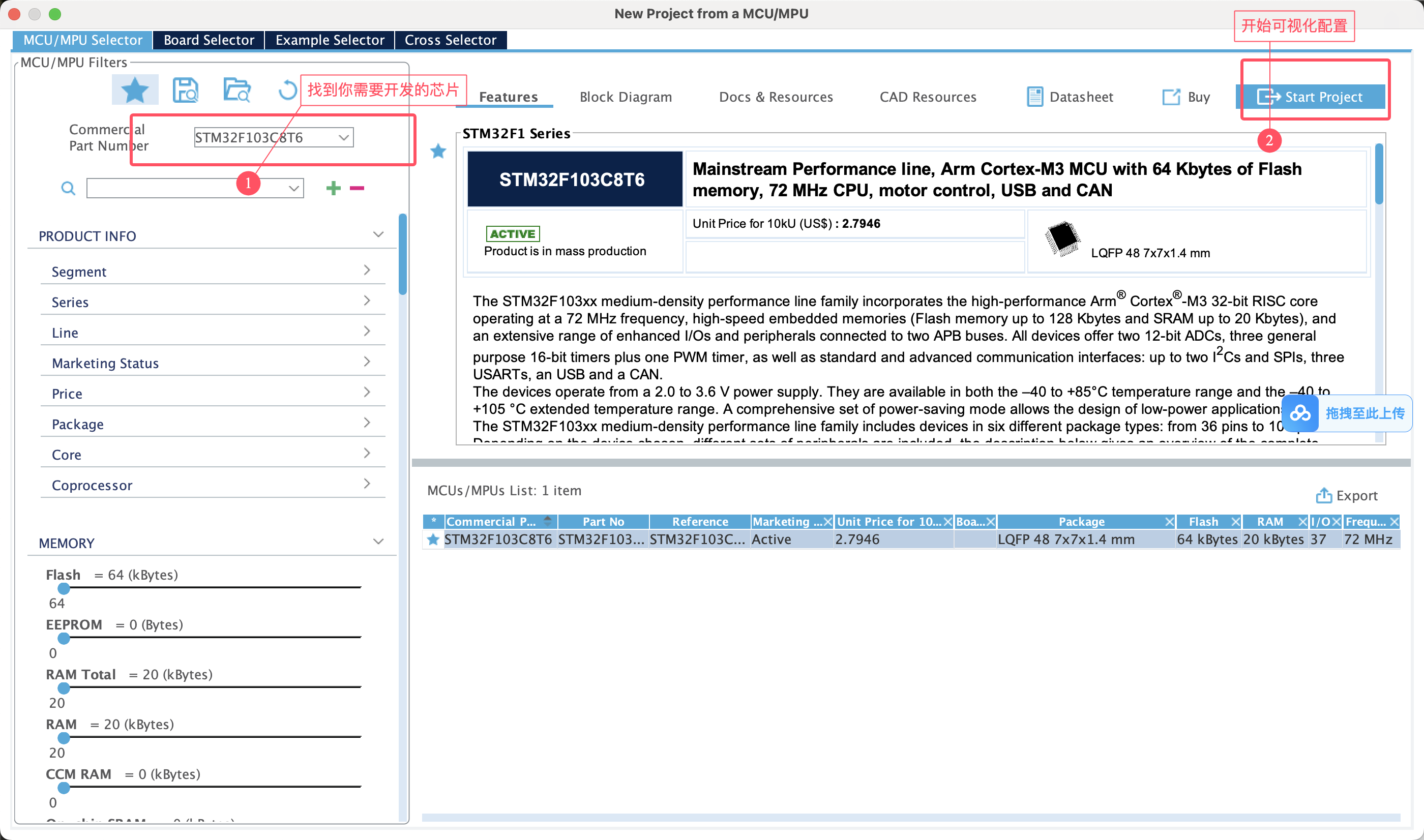Select the STM32F103C8T6 row in MCU list
This screenshot has width=1424, height=840.
point(911,539)
